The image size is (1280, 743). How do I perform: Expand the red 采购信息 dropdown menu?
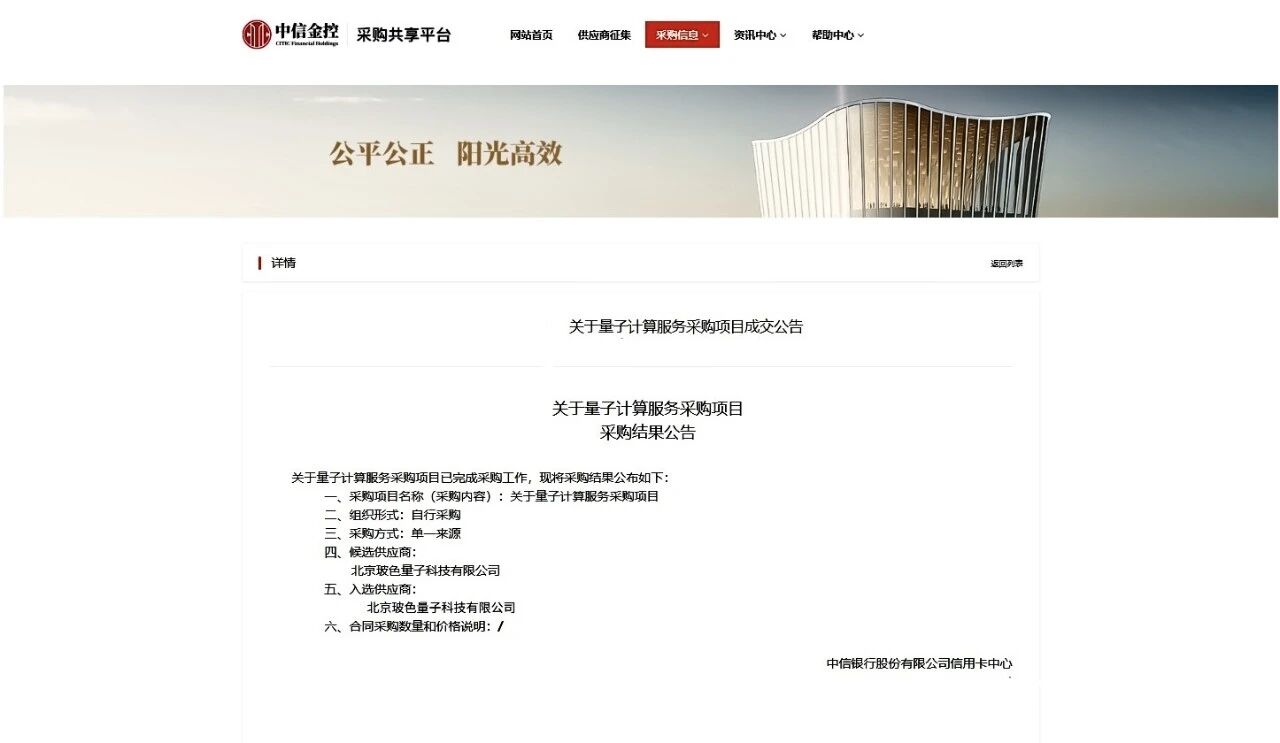coord(682,35)
